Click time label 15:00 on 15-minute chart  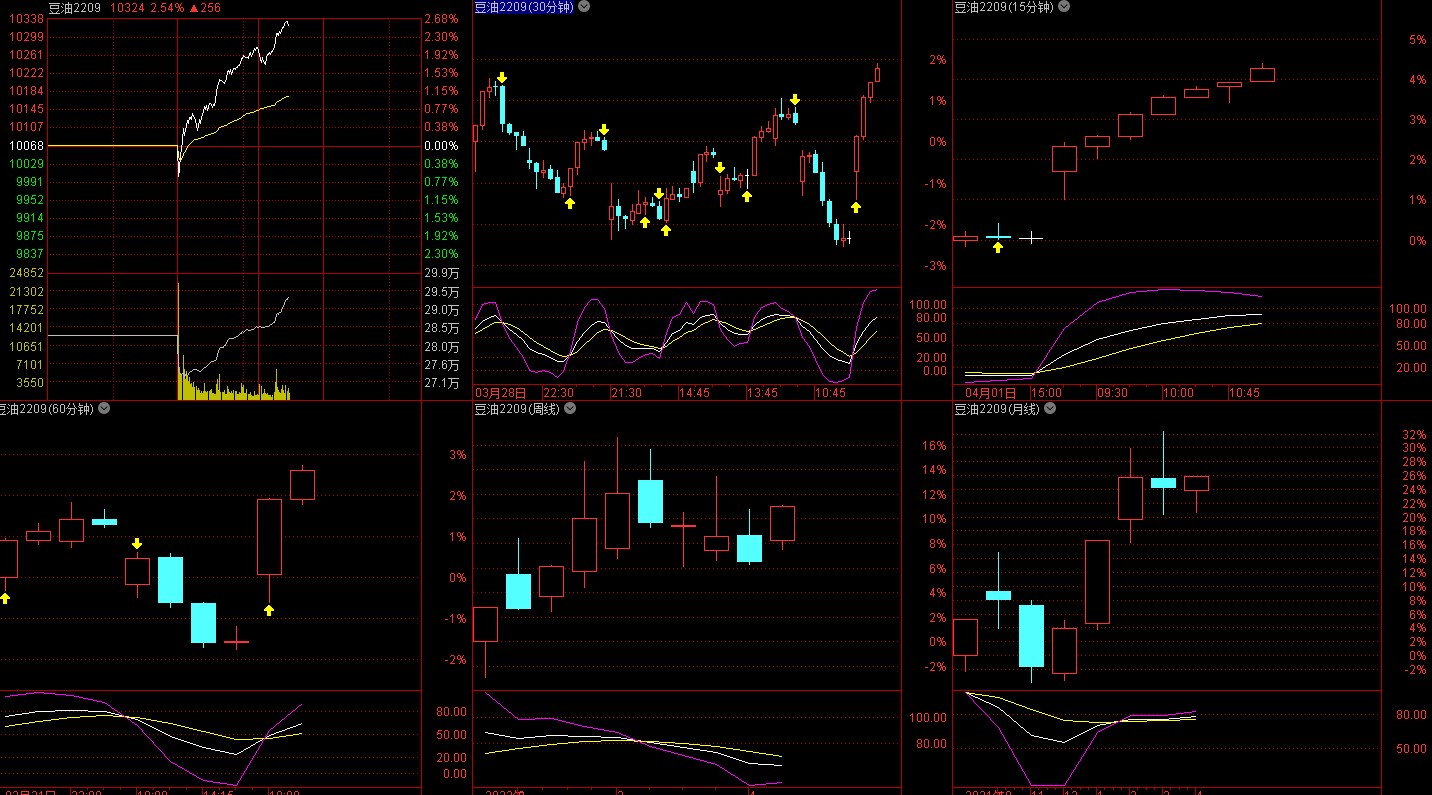click(x=1046, y=393)
